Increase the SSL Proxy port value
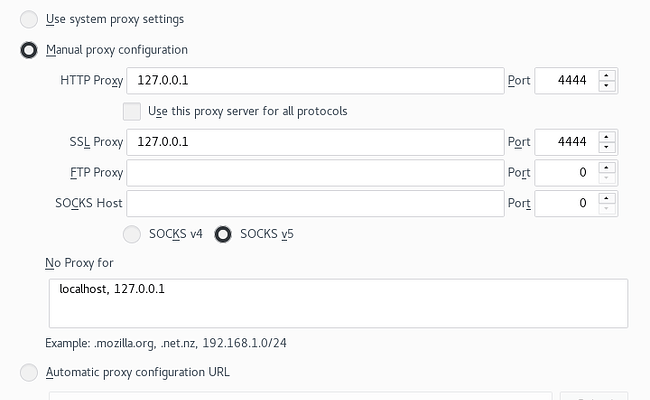 pos(606,137)
